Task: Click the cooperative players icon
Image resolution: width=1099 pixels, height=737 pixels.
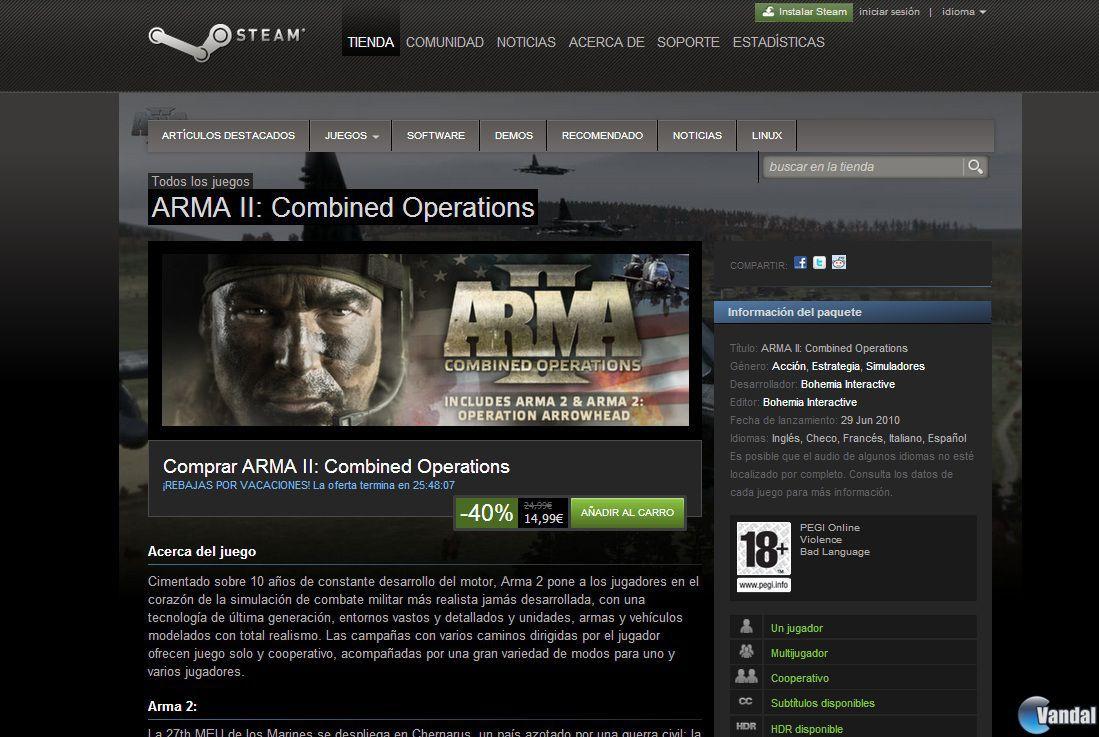Action: pyautogui.click(x=746, y=677)
